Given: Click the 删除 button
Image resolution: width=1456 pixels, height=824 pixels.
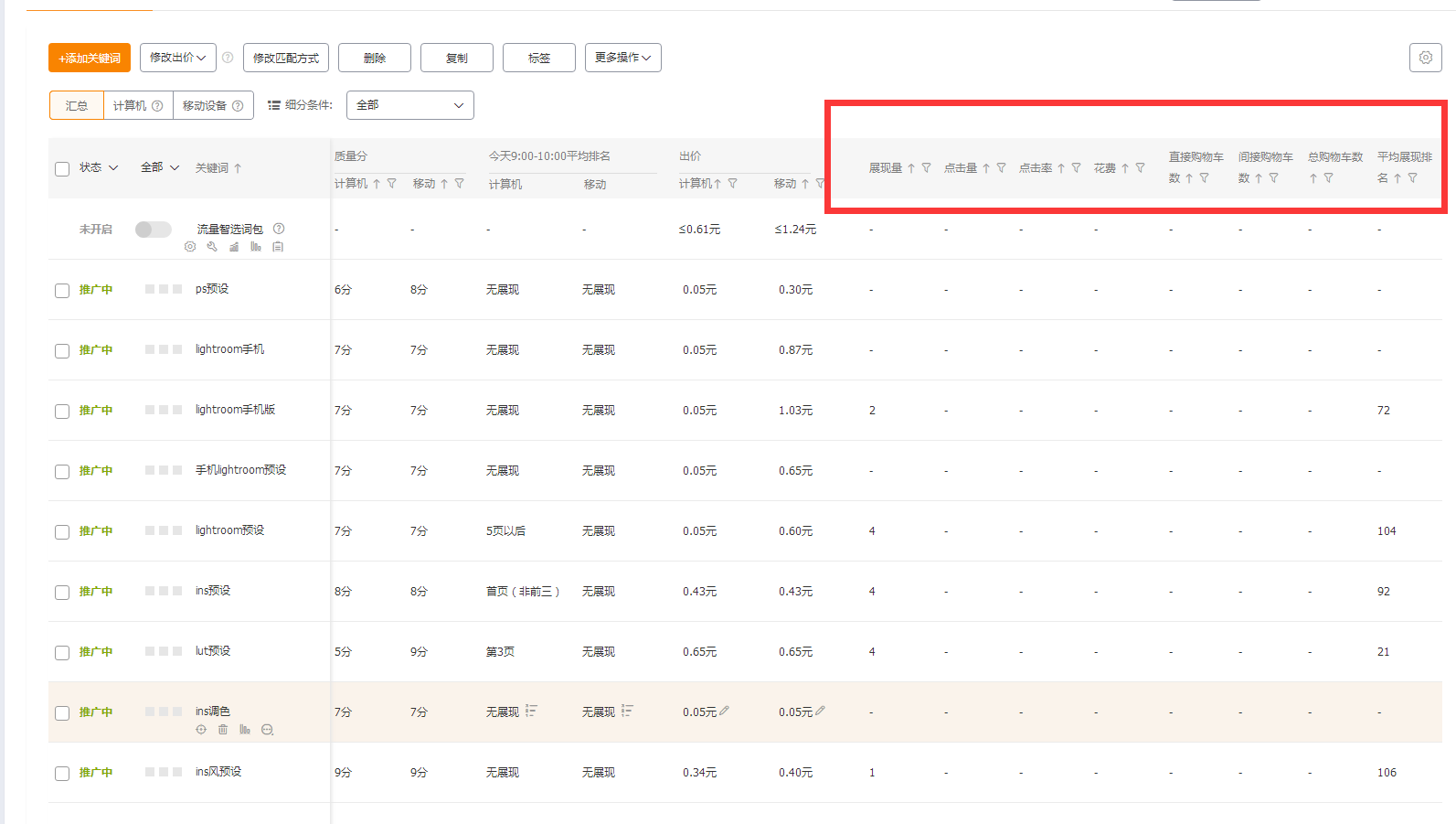Looking at the screenshot, I should (375, 58).
